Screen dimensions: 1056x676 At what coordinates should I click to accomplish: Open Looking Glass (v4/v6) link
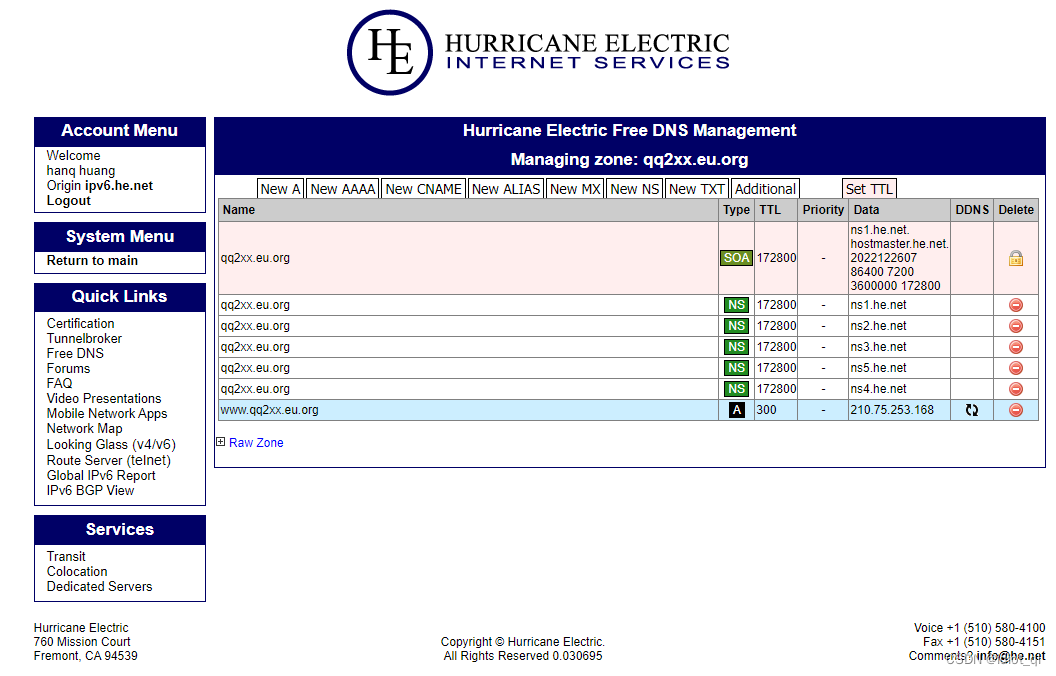point(111,444)
